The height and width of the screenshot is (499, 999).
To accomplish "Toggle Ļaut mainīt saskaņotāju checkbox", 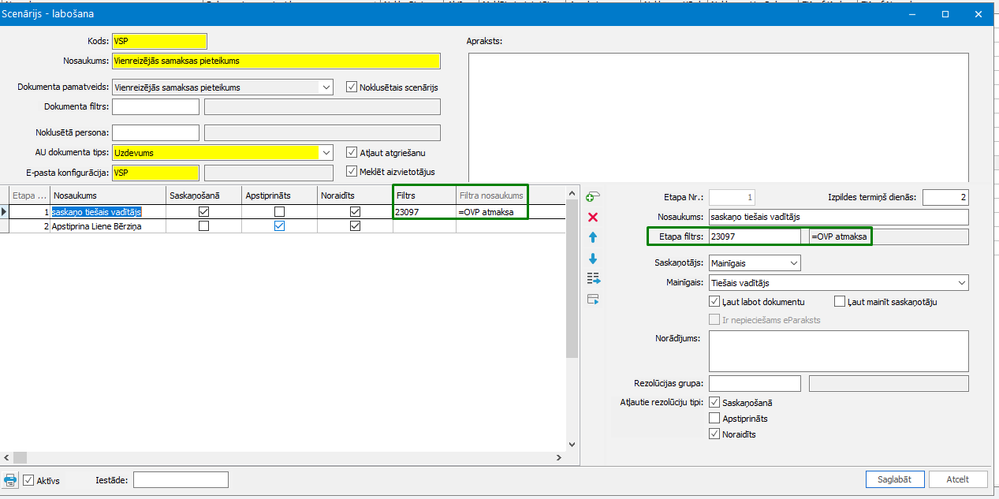I will pyautogui.click(x=839, y=301).
